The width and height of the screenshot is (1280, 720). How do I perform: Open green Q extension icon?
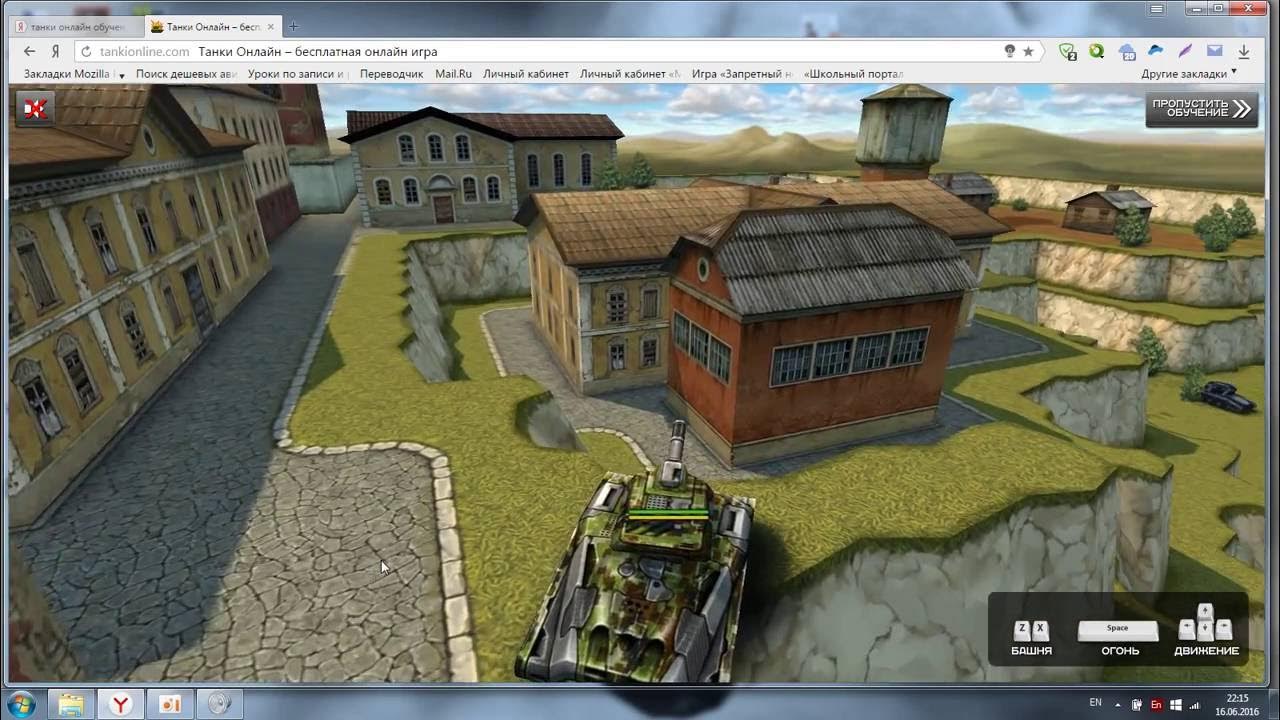1097,51
